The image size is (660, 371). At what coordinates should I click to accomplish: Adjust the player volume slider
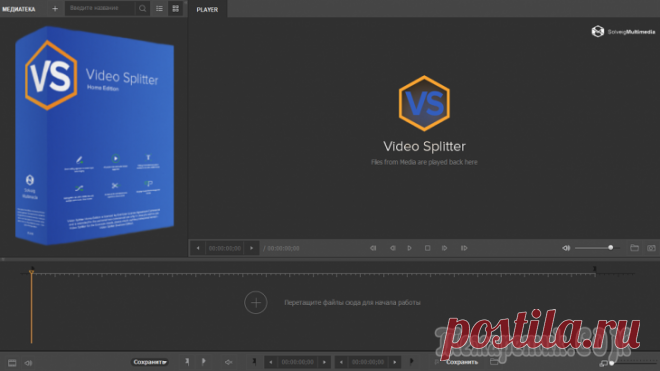click(x=597, y=248)
